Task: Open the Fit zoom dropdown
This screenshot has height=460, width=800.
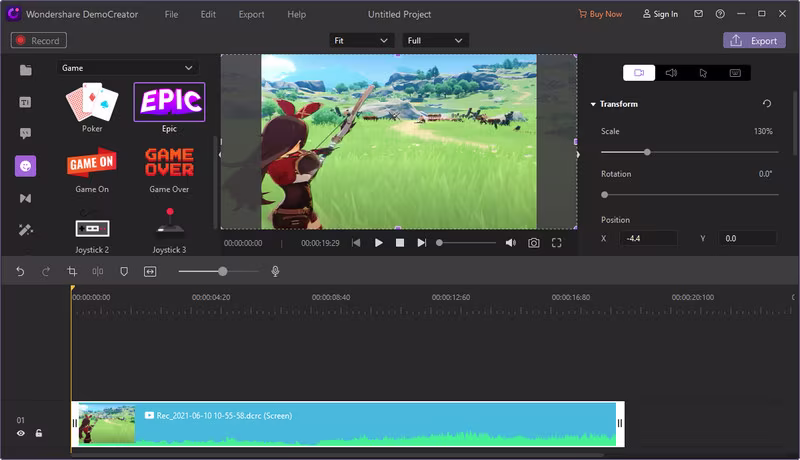Action: [x=362, y=40]
